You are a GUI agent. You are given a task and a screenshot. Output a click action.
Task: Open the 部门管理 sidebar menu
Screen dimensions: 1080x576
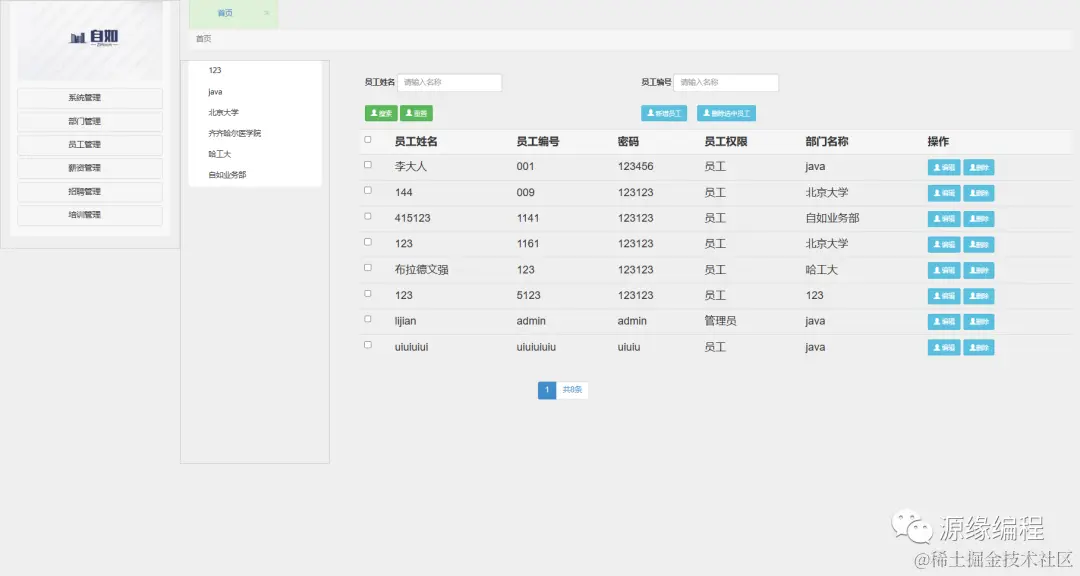[x=90, y=121]
